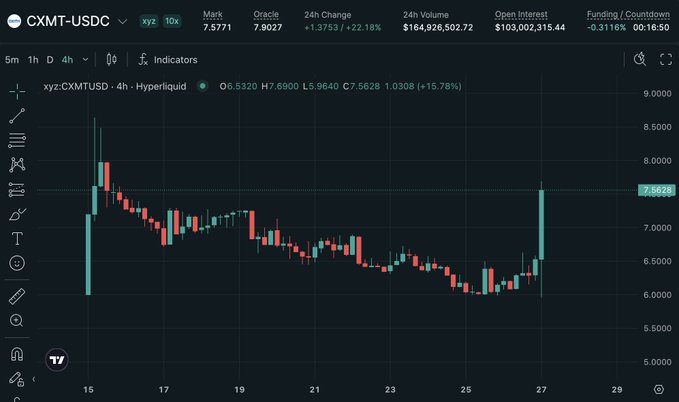Click the Open Interest label
Viewport: 679px width, 402px height.
coord(521,14)
